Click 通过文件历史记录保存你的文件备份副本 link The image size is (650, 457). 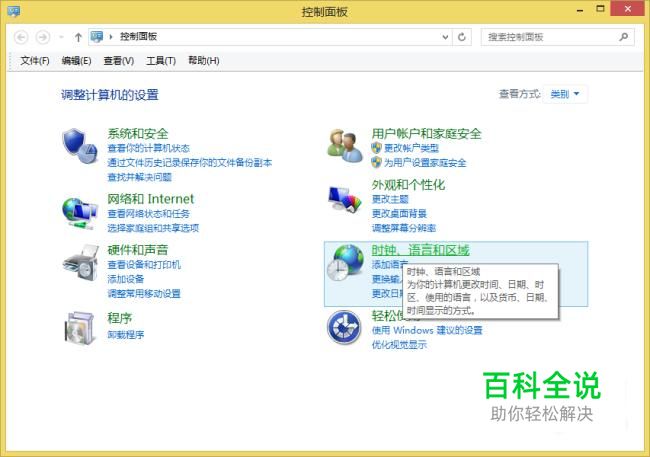point(189,163)
